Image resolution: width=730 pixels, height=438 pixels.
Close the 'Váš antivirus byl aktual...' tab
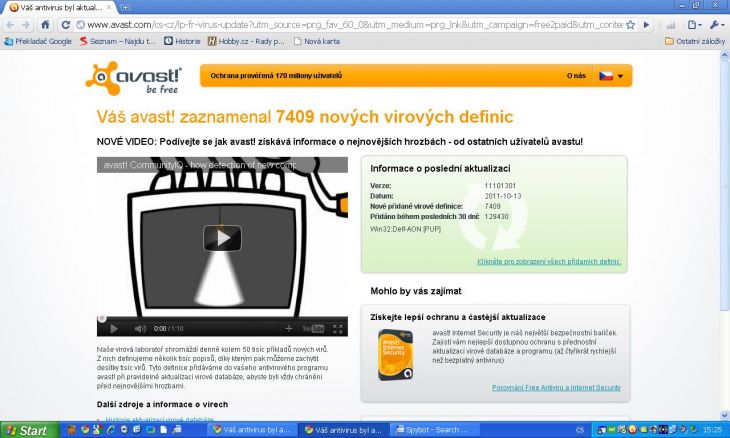coord(109,7)
